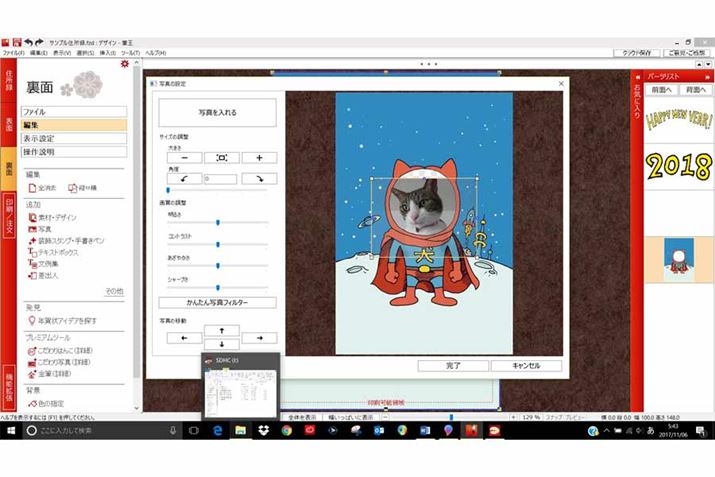Open the 挿入 menu in the menu bar
Screen dimensions: 715x477
[x=108, y=53]
